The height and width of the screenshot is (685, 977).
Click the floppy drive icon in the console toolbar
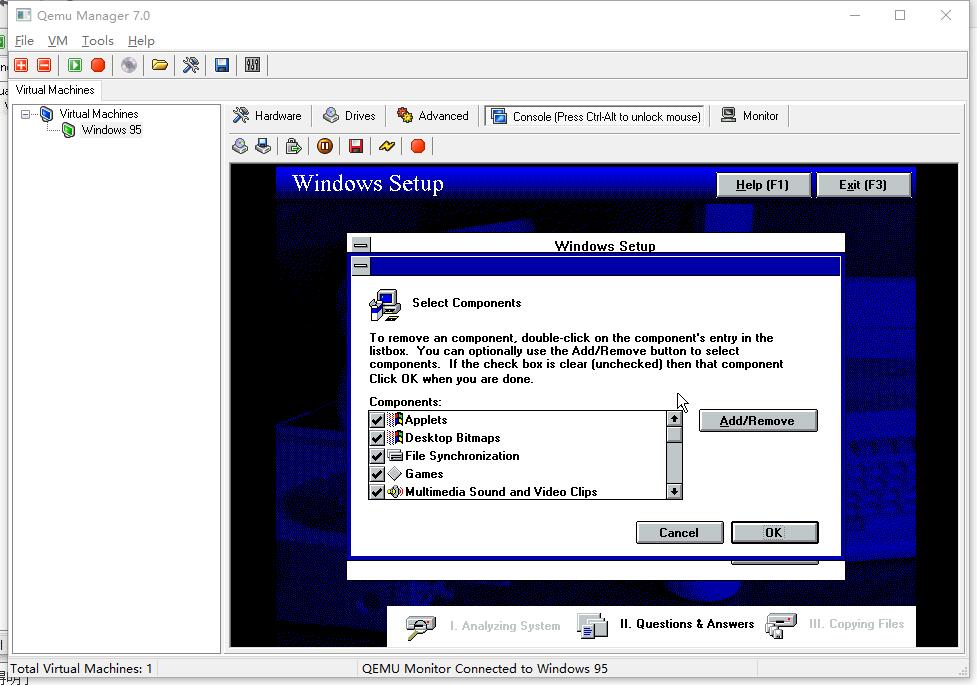263,146
